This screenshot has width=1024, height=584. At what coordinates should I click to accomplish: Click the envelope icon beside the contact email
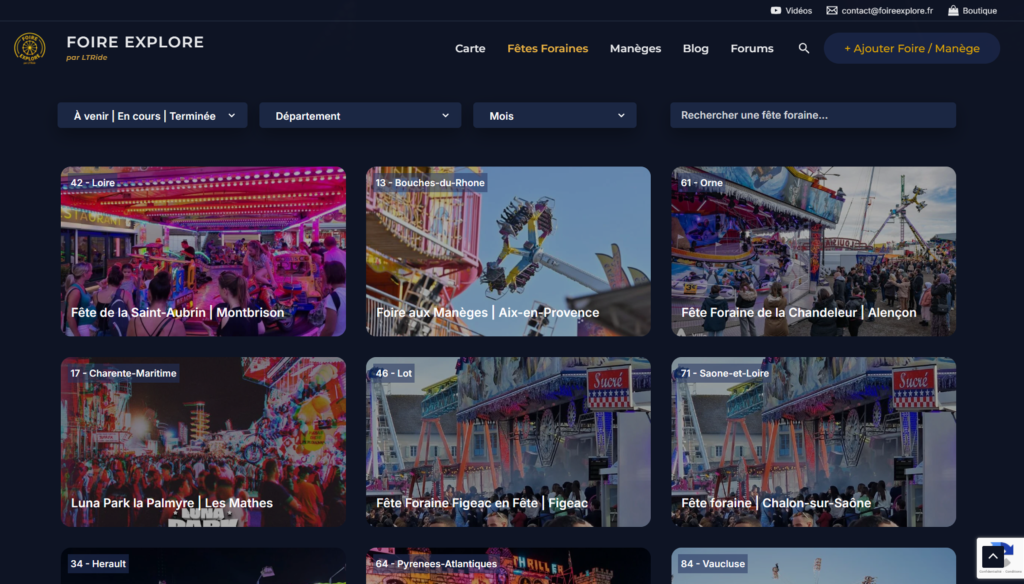833,11
